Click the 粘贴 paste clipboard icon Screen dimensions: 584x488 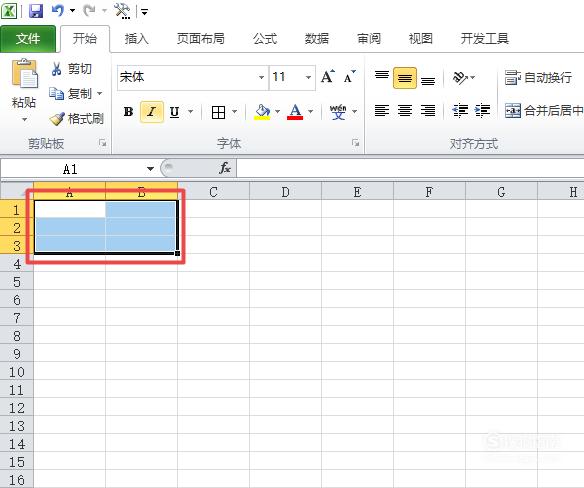pyautogui.click(x=25, y=74)
